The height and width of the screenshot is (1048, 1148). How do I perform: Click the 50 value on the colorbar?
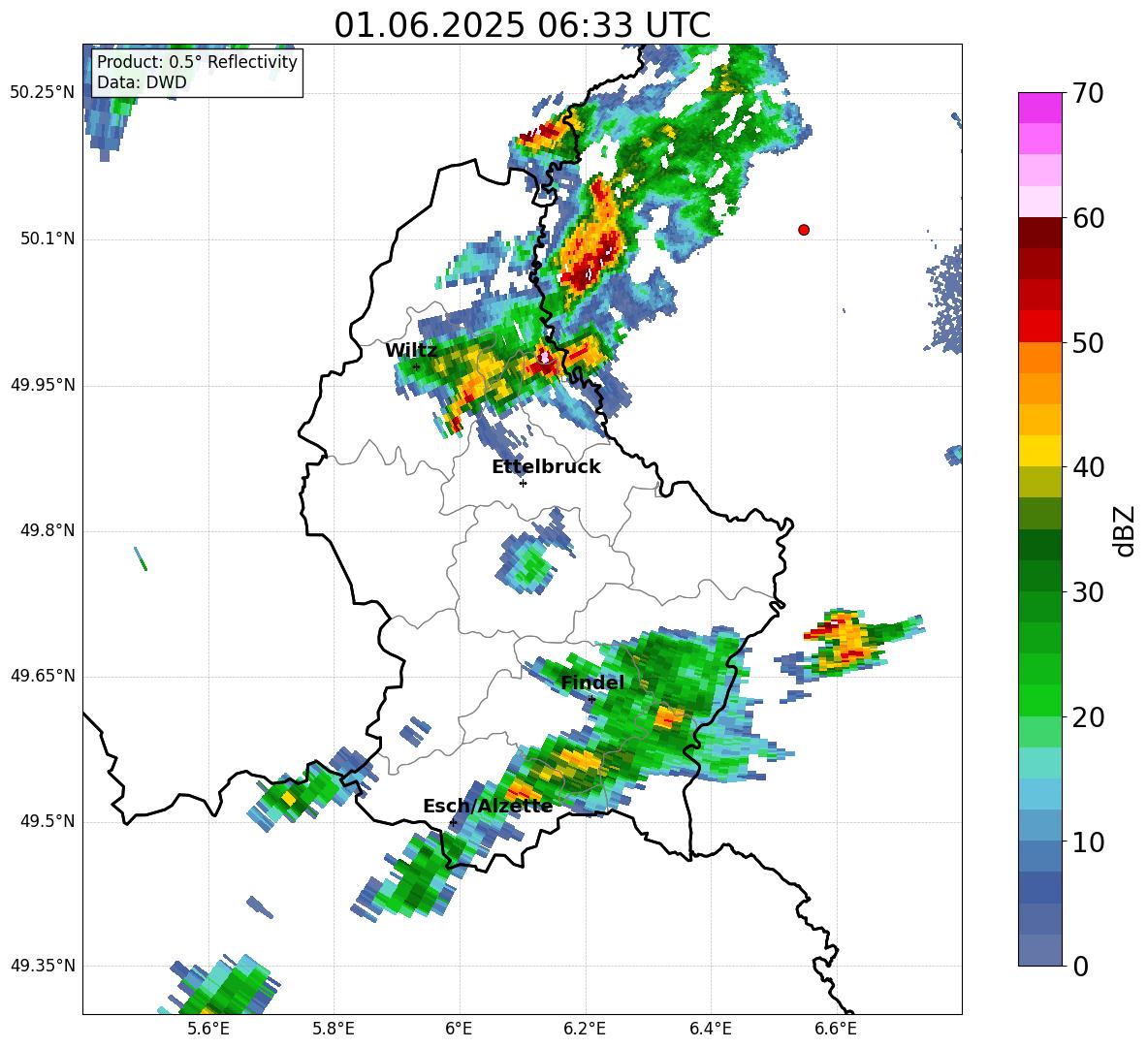tap(1088, 342)
